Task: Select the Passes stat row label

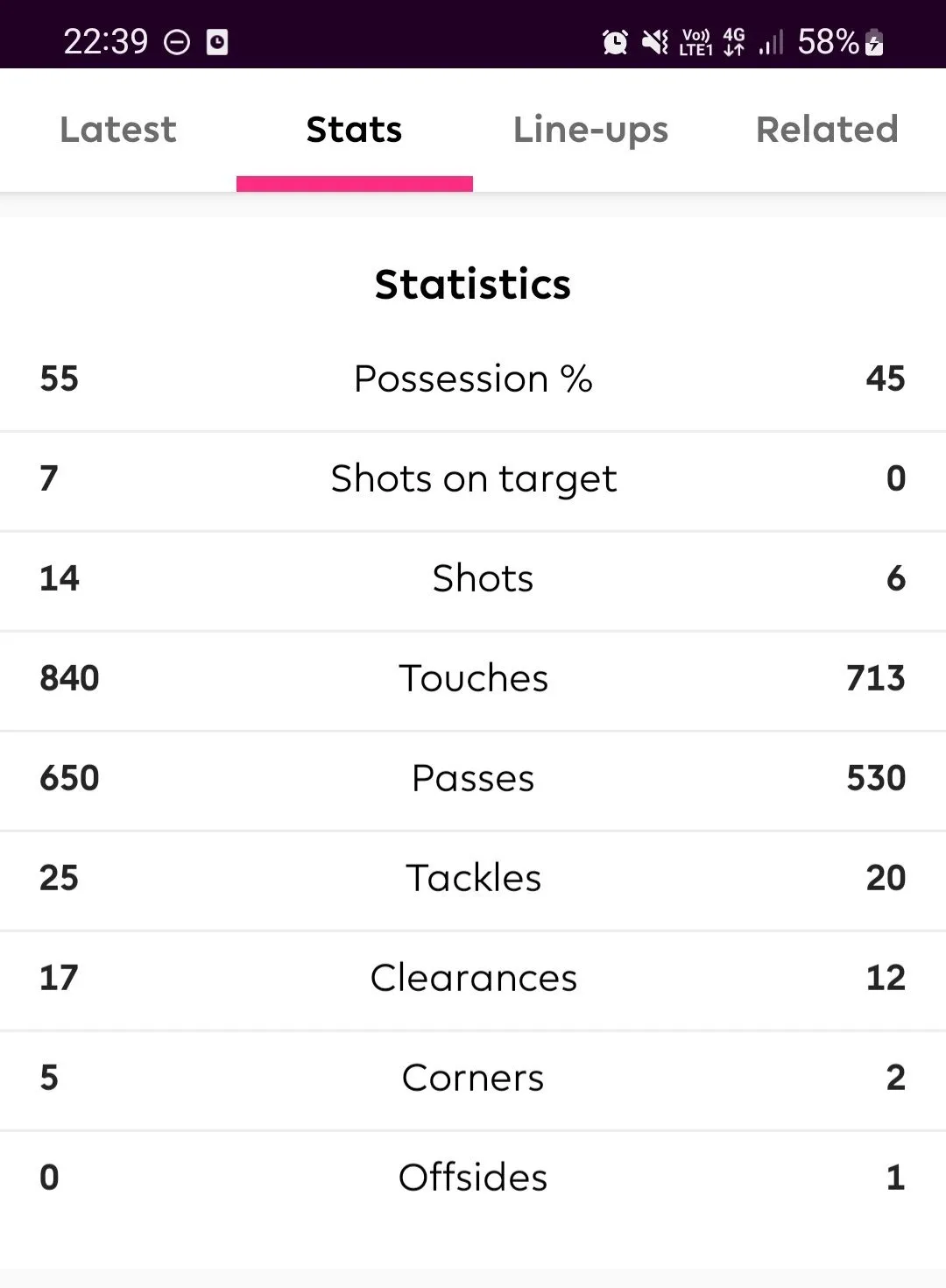Action: click(x=473, y=778)
